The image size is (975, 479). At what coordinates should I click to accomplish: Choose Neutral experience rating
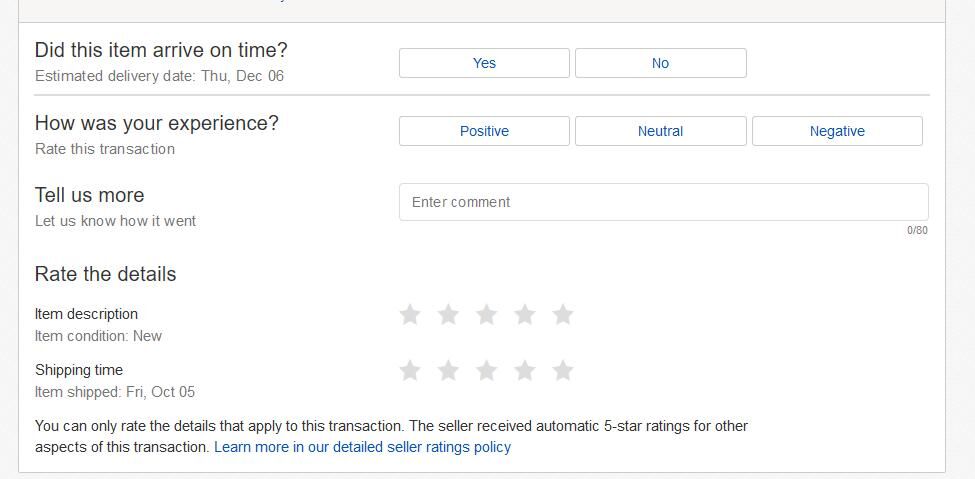pyautogui.click(x=660, y=131)
